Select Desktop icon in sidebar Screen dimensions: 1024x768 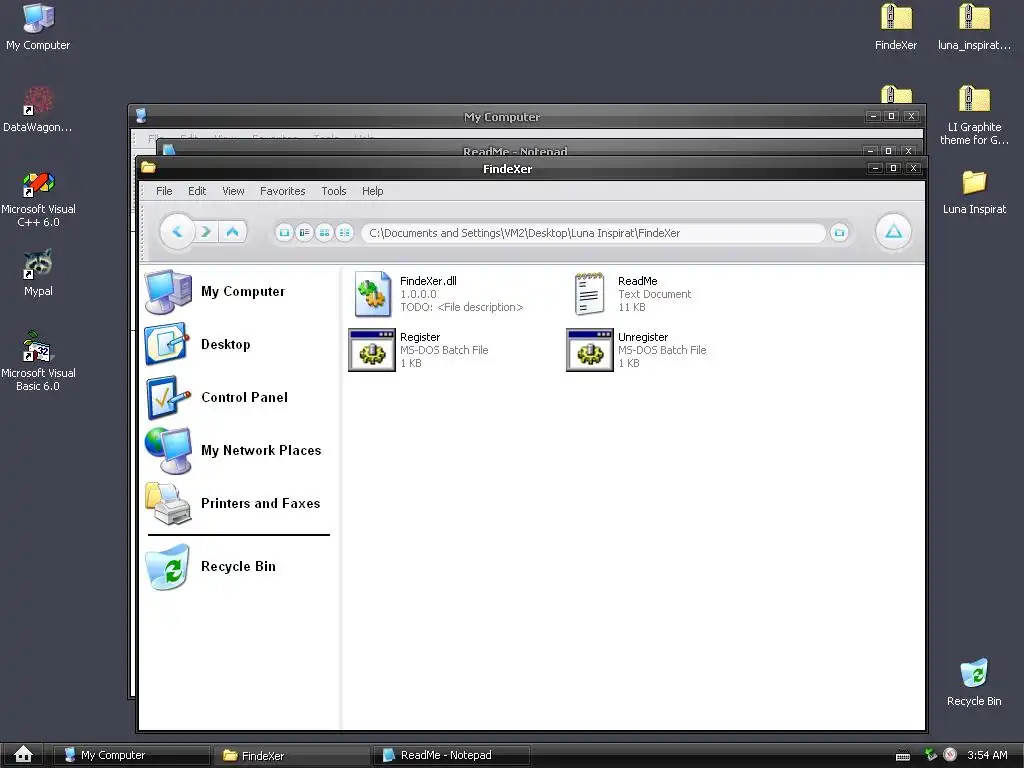click(167, 344)
